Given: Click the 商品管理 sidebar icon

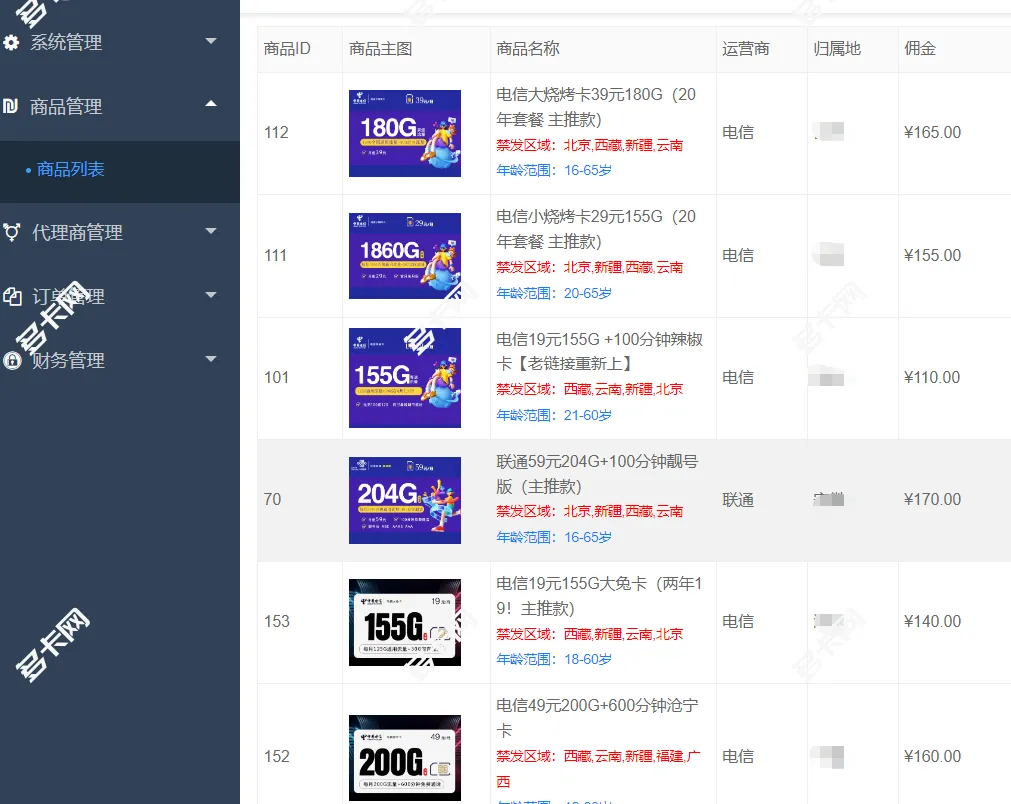Looking at the screenshot, I should click(x=10, y=106).
